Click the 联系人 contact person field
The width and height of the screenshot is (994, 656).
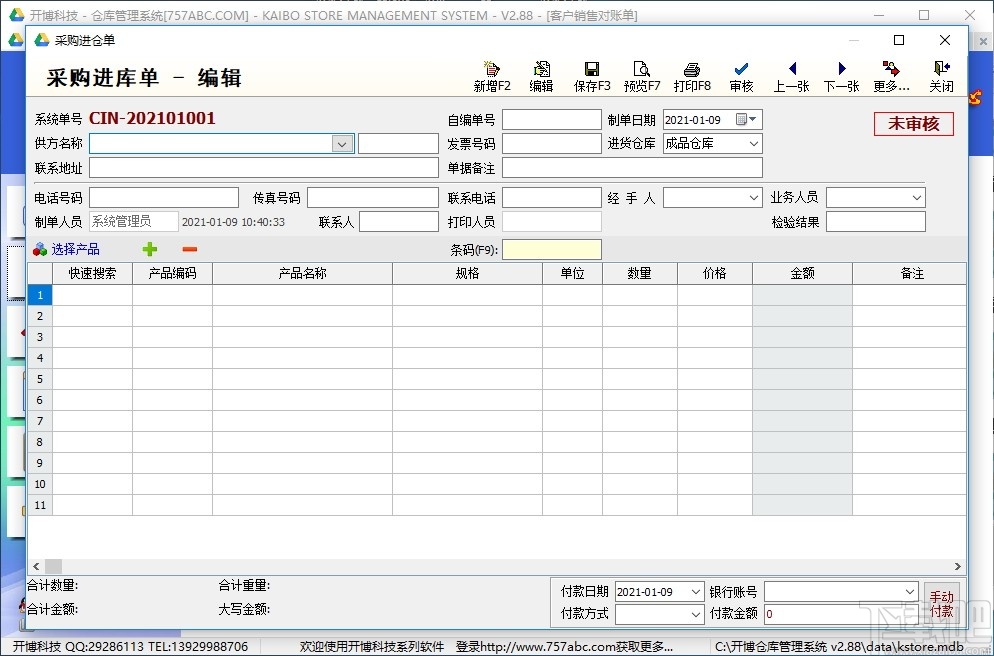click(399, 222)
